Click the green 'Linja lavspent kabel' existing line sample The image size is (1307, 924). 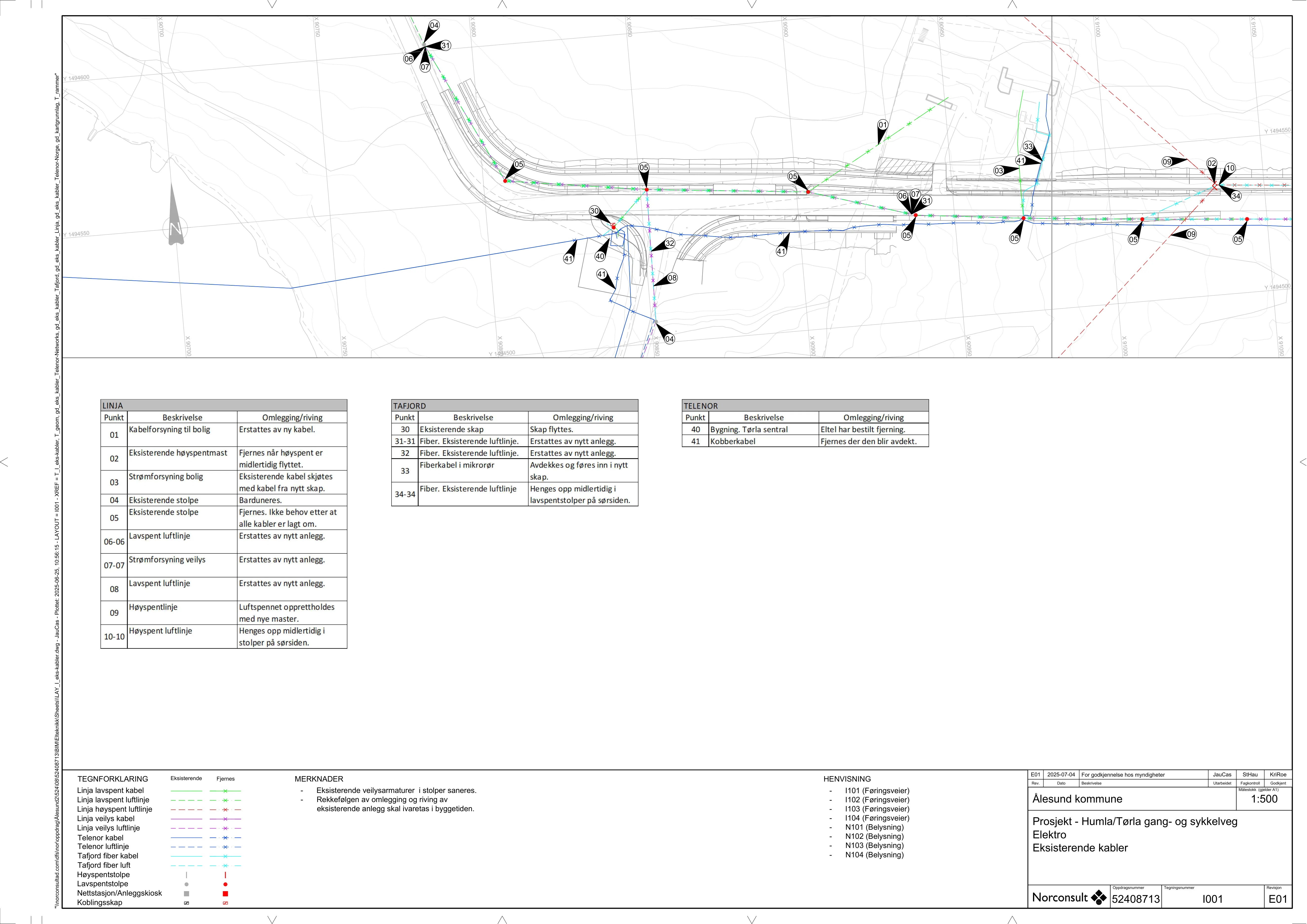186,791
